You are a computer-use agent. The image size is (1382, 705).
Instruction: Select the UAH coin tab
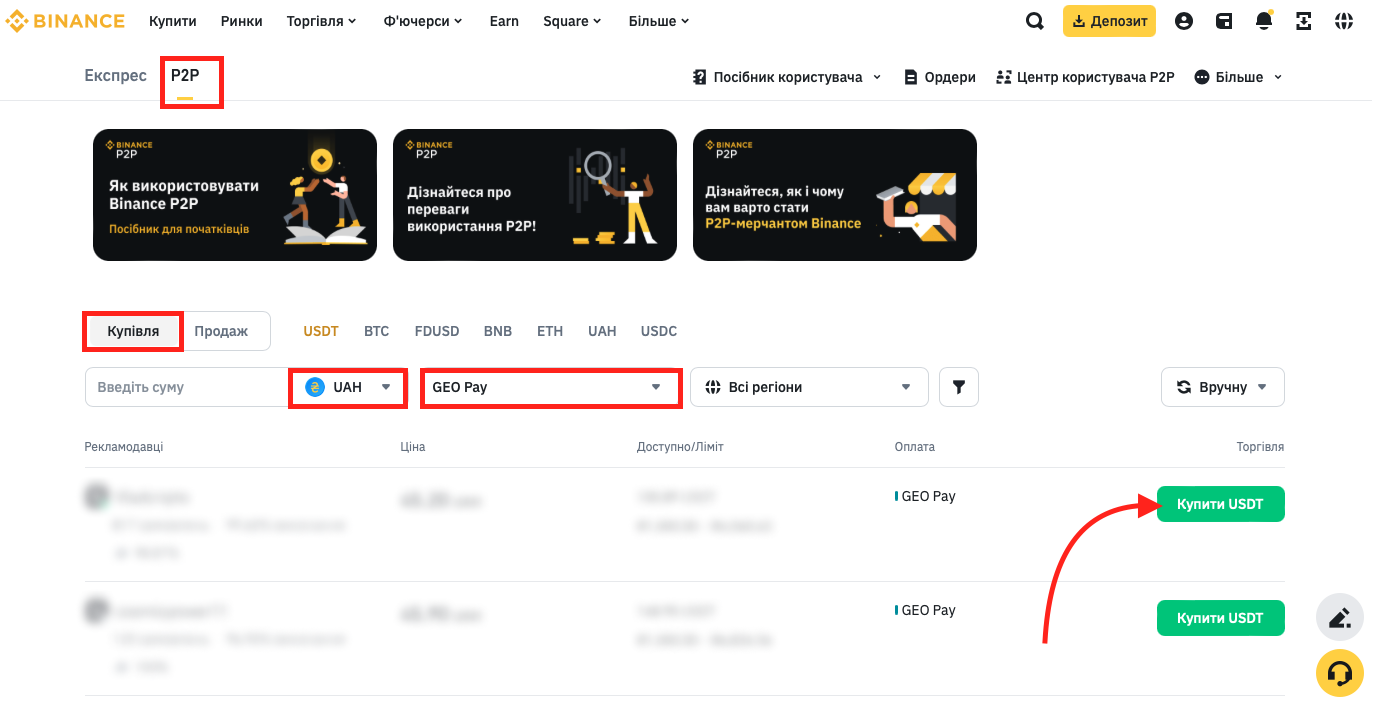coord(602,331)
